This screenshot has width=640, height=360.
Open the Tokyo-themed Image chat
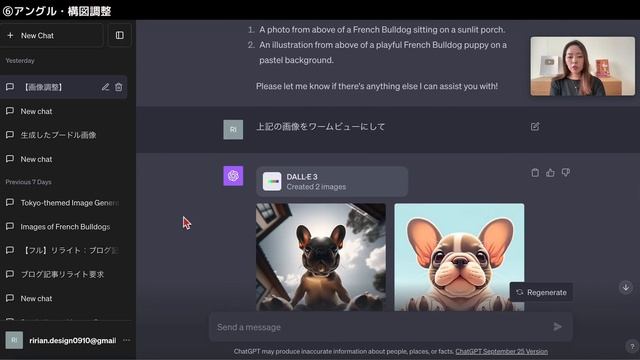[64, 203]
